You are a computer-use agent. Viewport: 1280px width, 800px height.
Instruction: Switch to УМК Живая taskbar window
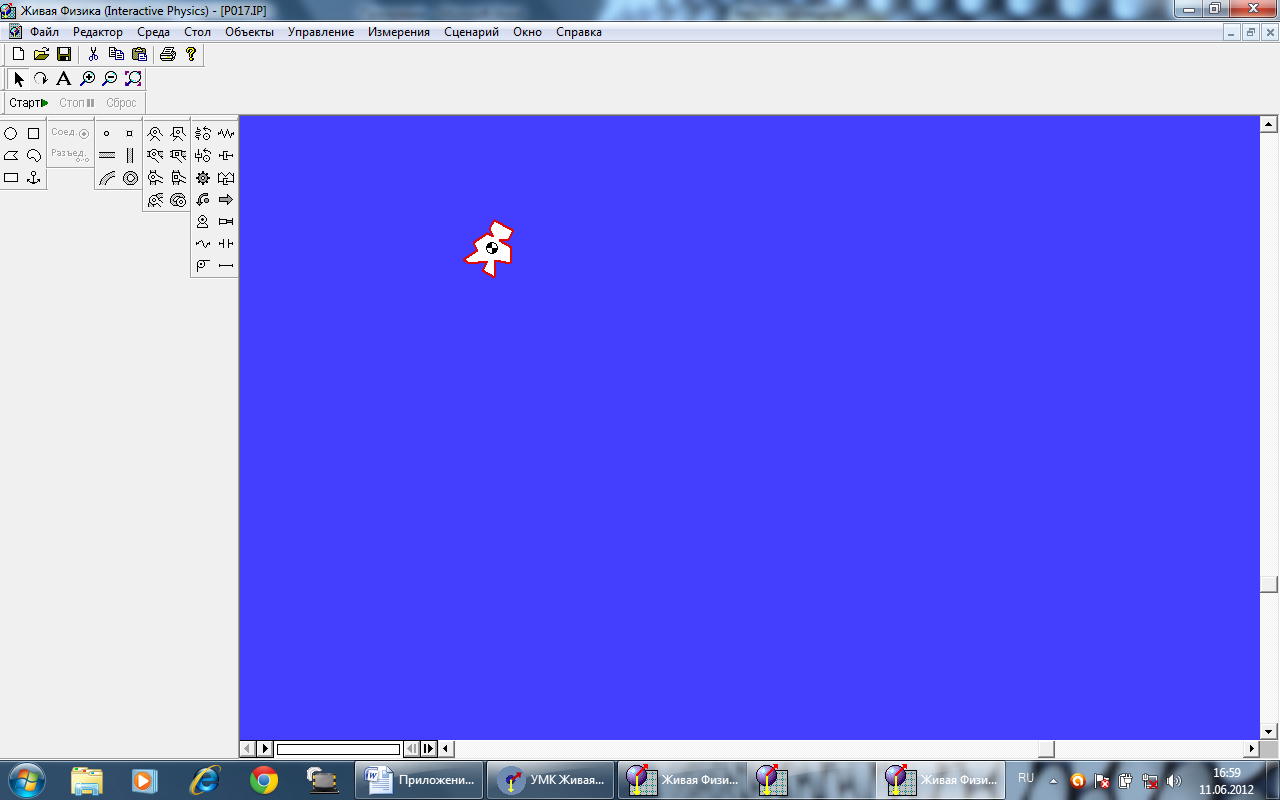550,780
